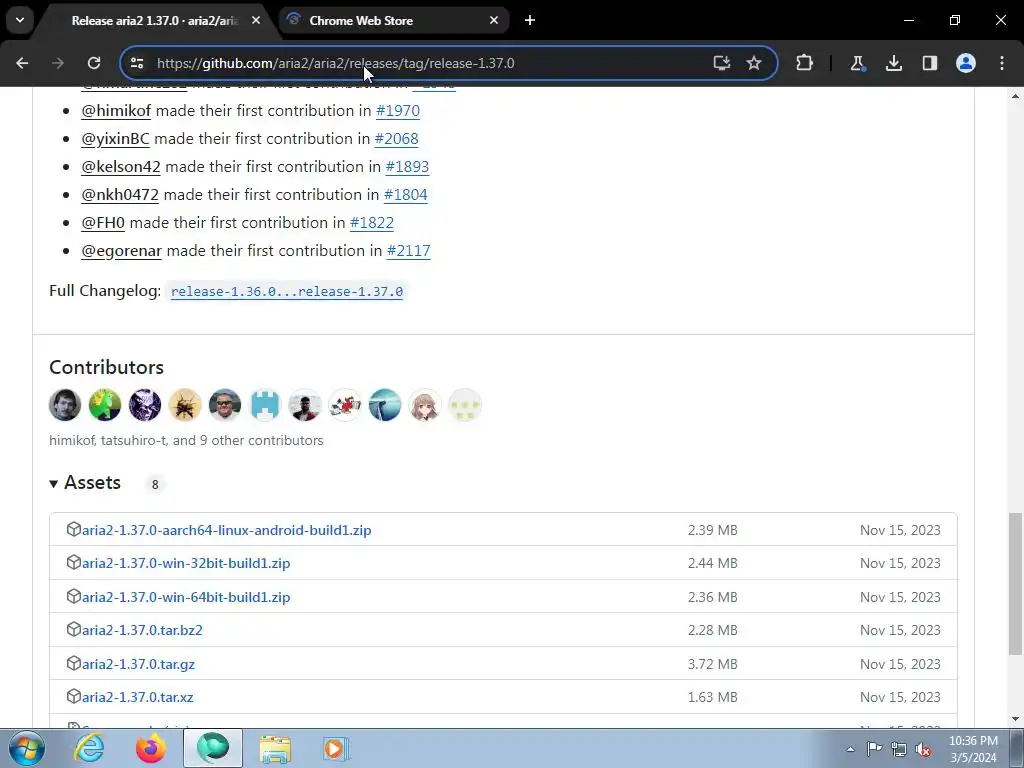Open pull request #1804 link
1024x768 pixels.
406,195
